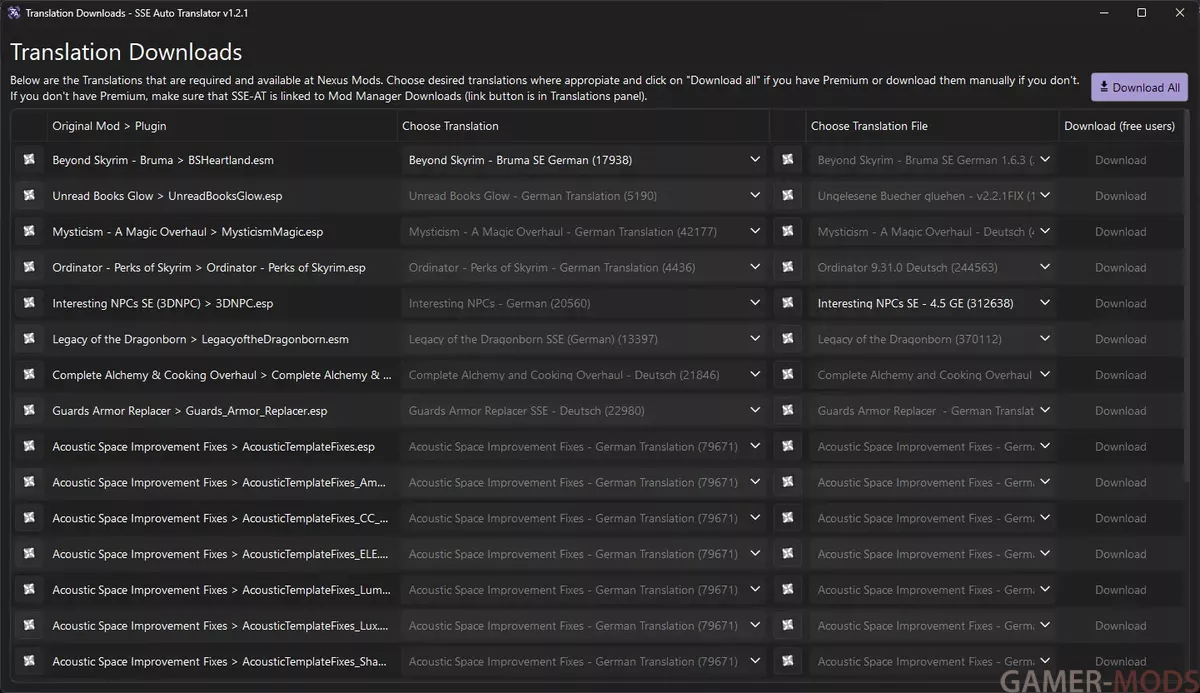Click Nexus icon before Mysticism Deutsch translation file
Screen dimensions: 1200x693
pos(788,232)
